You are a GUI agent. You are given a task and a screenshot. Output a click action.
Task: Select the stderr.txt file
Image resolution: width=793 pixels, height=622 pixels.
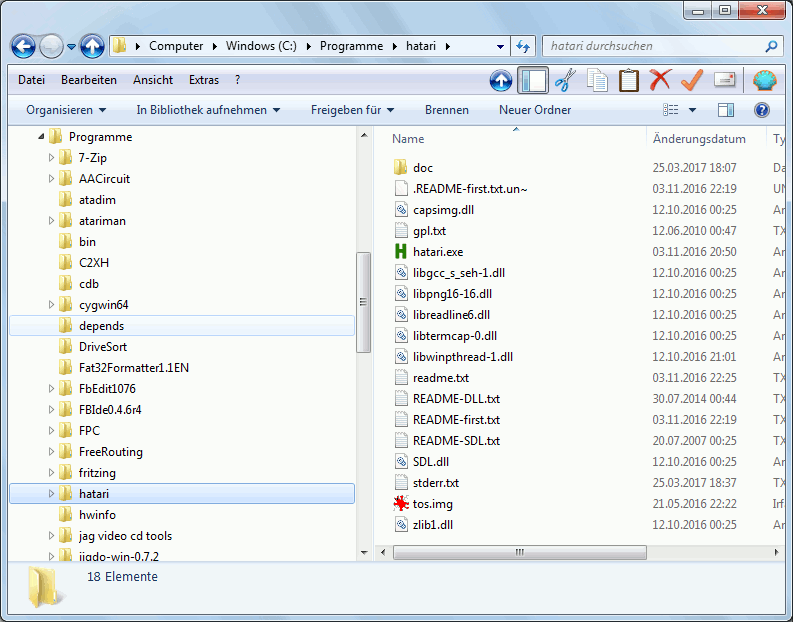pyautogui.click(x=435, y=483)
